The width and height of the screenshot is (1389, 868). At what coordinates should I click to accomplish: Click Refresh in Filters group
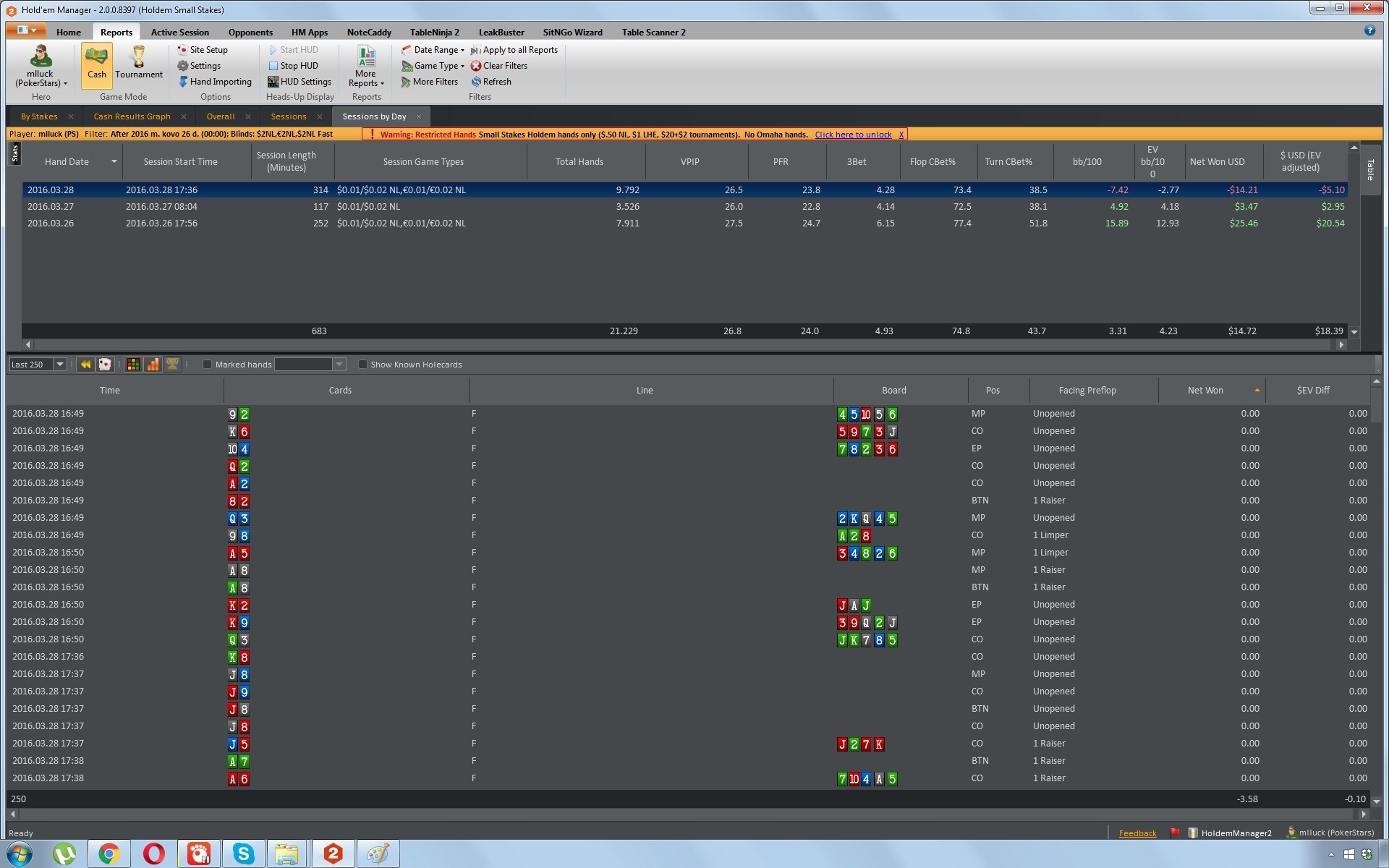click(x=491, y=82)
